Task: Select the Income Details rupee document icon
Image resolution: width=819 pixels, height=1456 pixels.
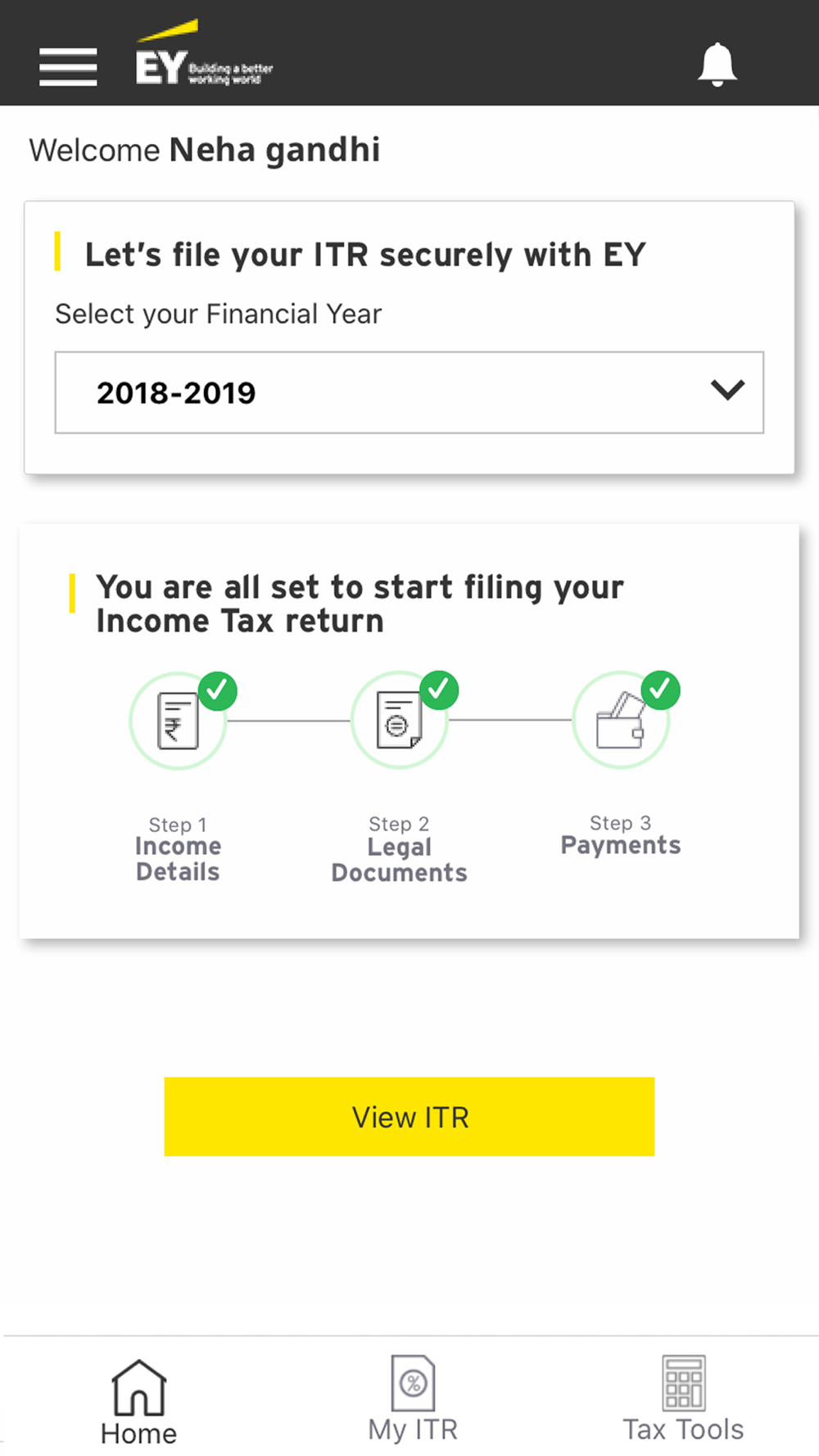Action: (178, 721)
